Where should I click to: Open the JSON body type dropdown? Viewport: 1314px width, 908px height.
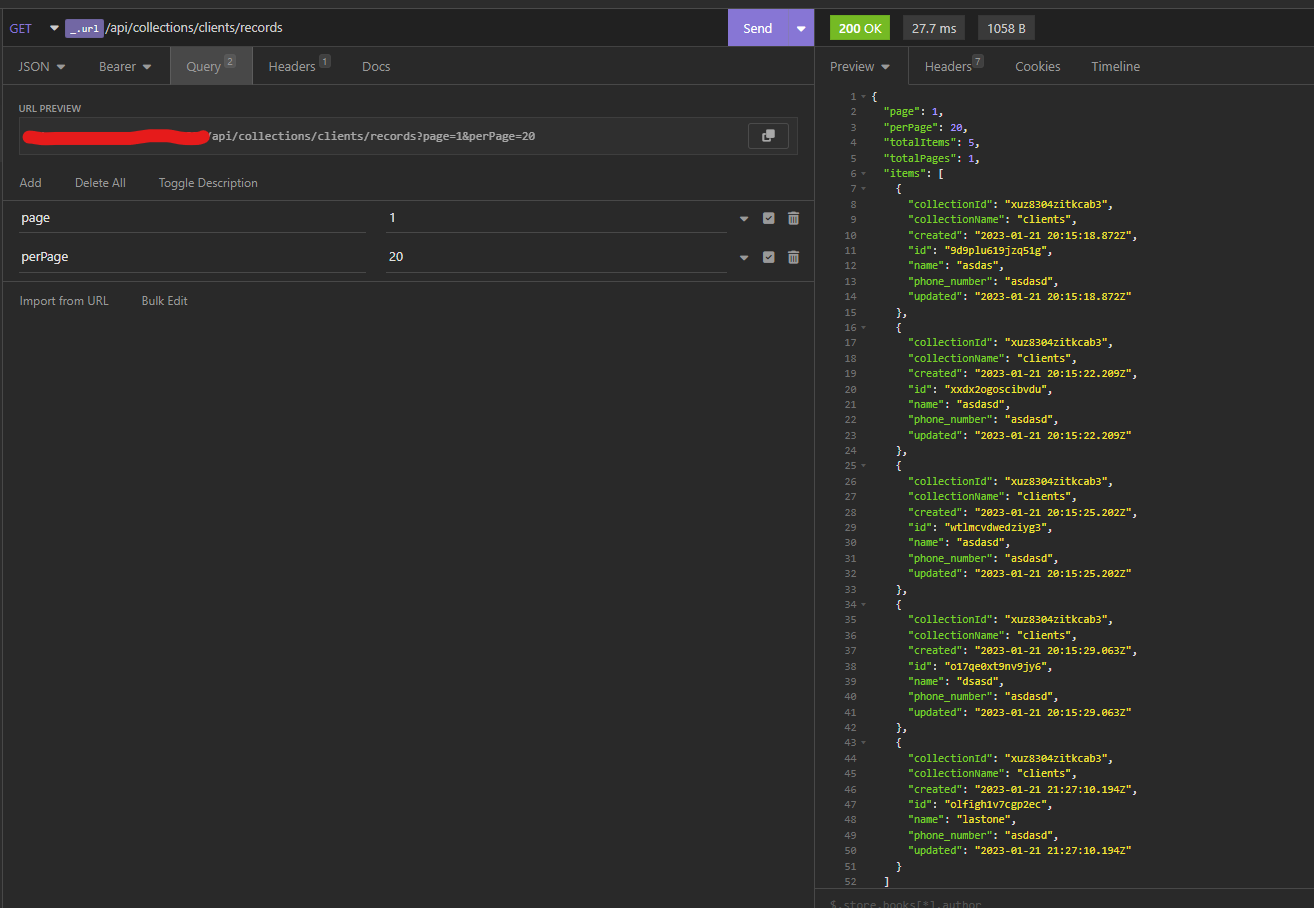(40, 66)
